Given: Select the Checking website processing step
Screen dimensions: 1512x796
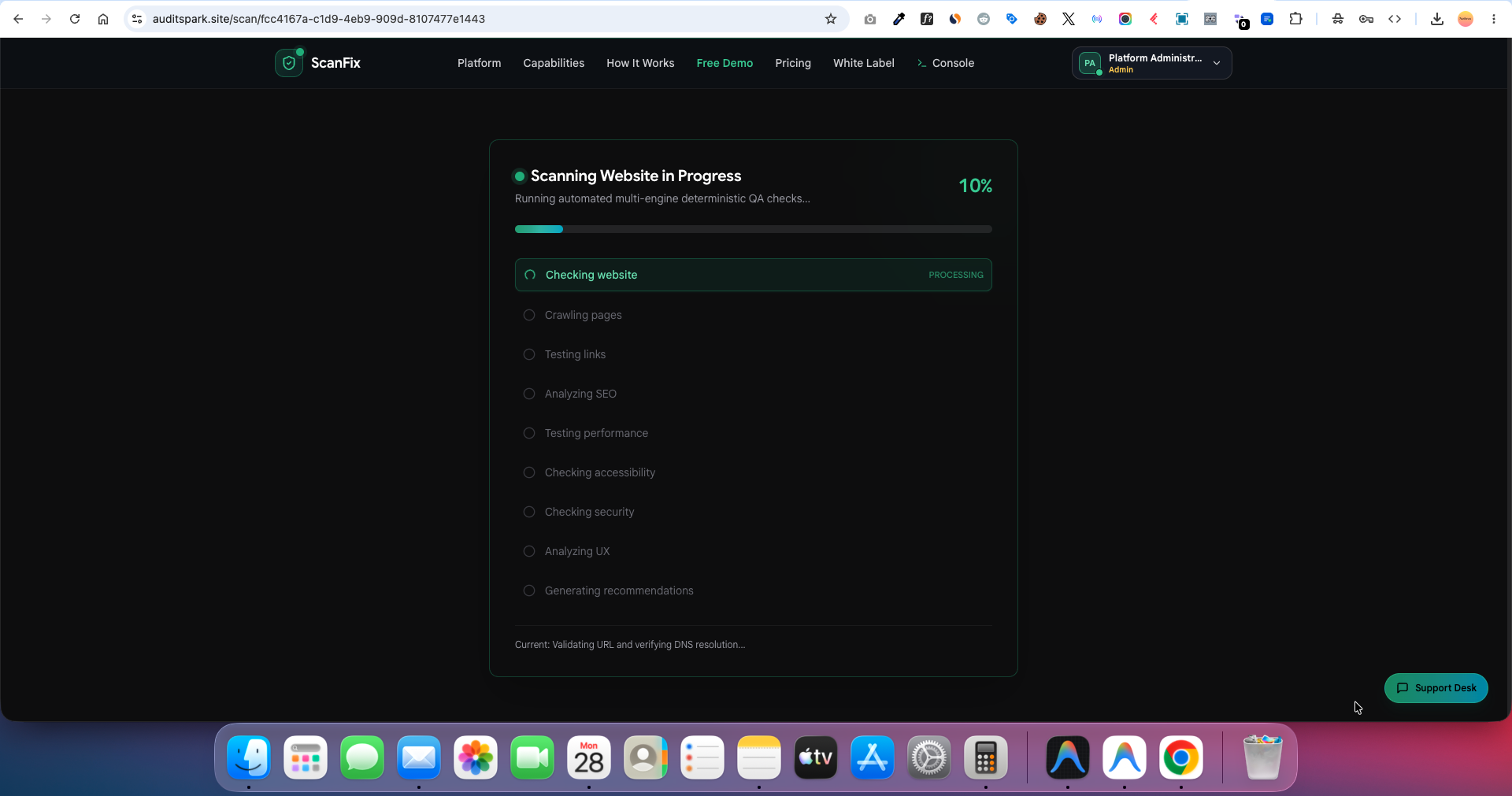Looking at the screenshot, I should [754, 275].
